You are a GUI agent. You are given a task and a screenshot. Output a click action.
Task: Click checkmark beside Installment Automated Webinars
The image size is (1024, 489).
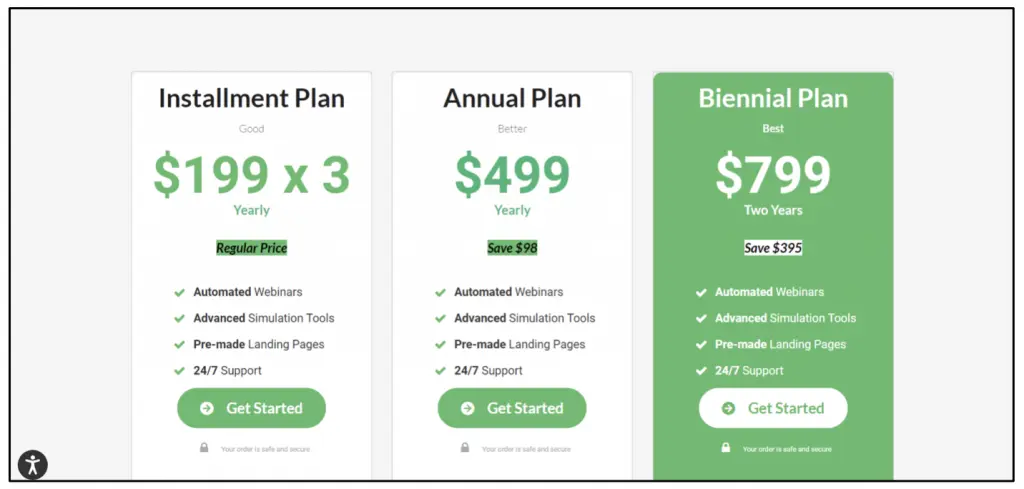179,292
